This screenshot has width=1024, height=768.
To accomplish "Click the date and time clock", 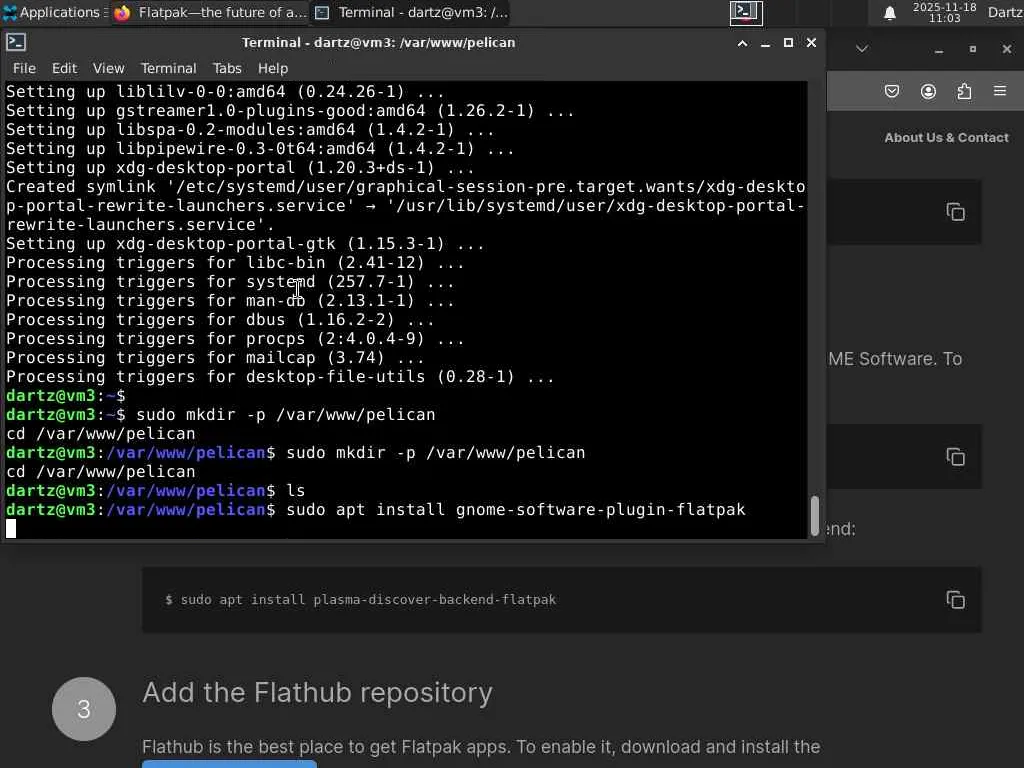I will pos(944,12).
